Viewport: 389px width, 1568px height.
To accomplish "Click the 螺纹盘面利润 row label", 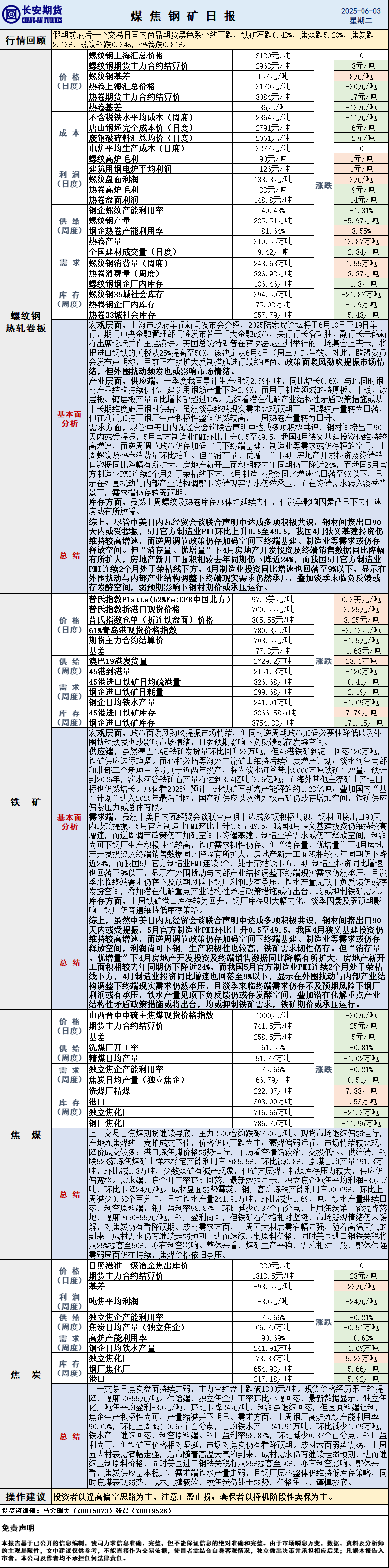I will pyautogui.click(x=113, y=180).
